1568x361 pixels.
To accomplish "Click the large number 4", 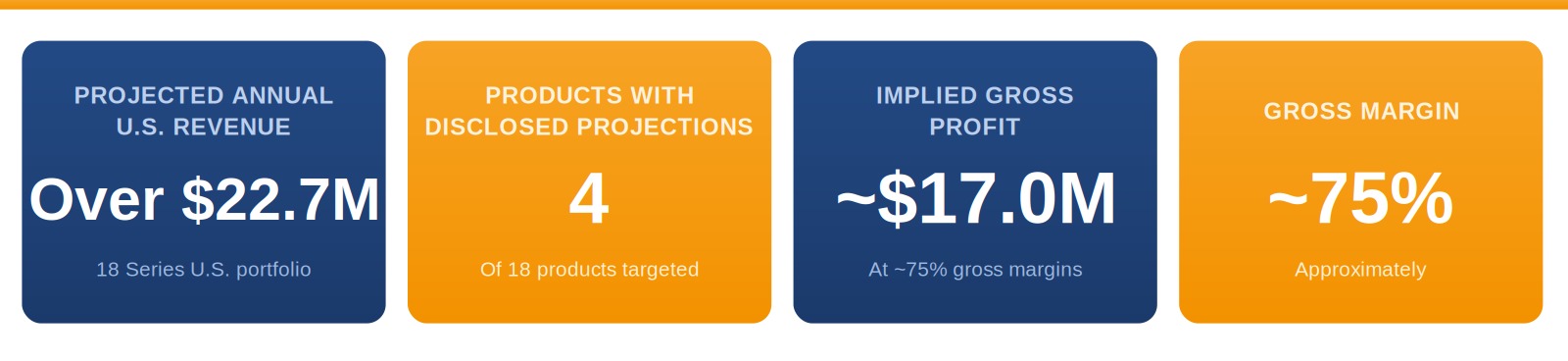I will (589, 199).
